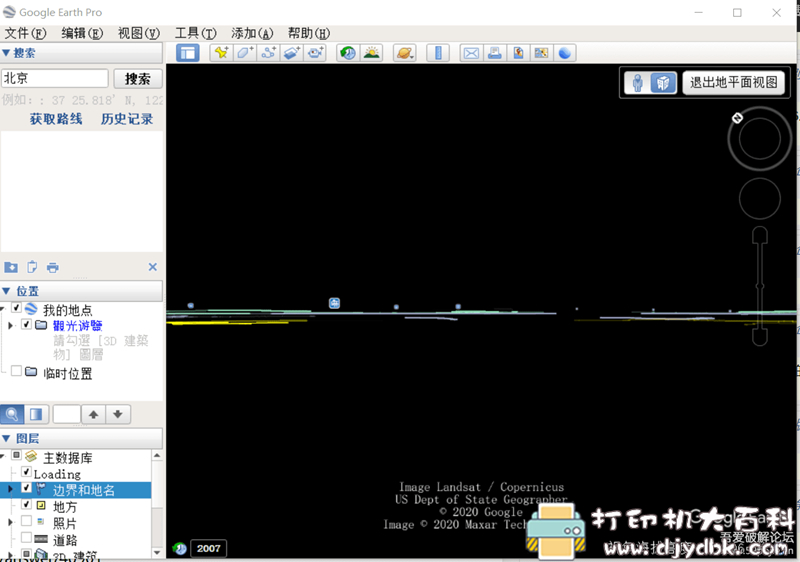Click the places search magnifier button
Viewport: 800px width, 562px height.
(12, 414)
